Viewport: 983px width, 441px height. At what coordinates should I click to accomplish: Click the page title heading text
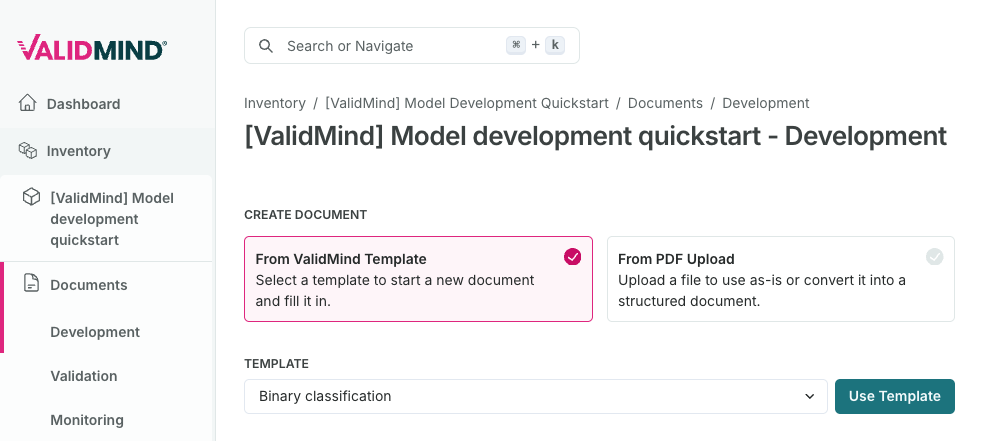pos(596,136)
